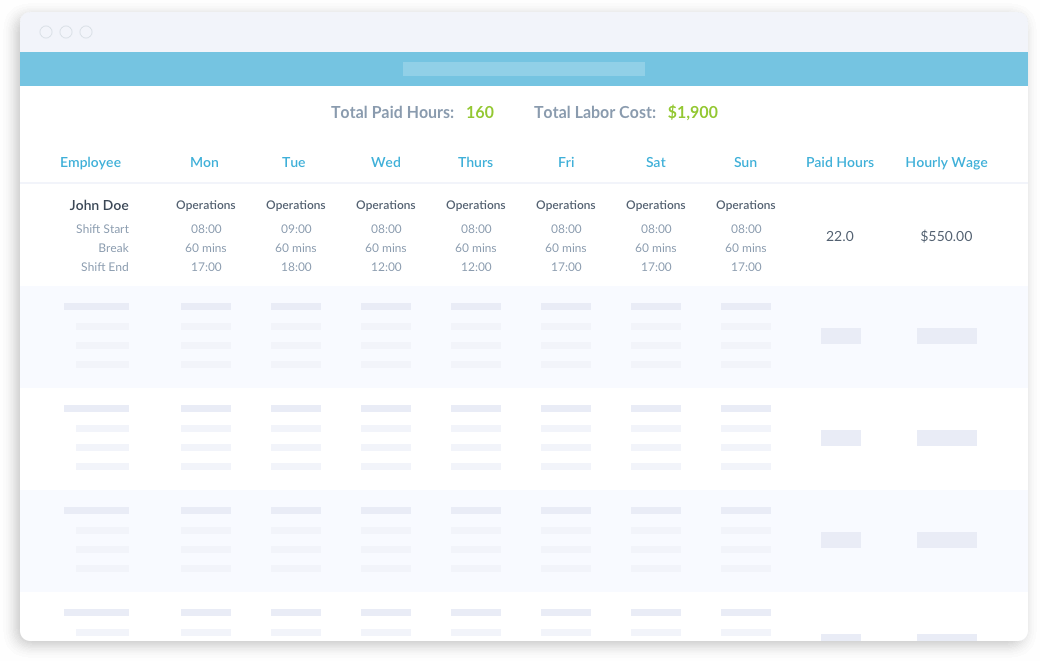This screenshot has height=661, width=1040.
Task: Switch to the Employee column header
Action: coord(90,162)
